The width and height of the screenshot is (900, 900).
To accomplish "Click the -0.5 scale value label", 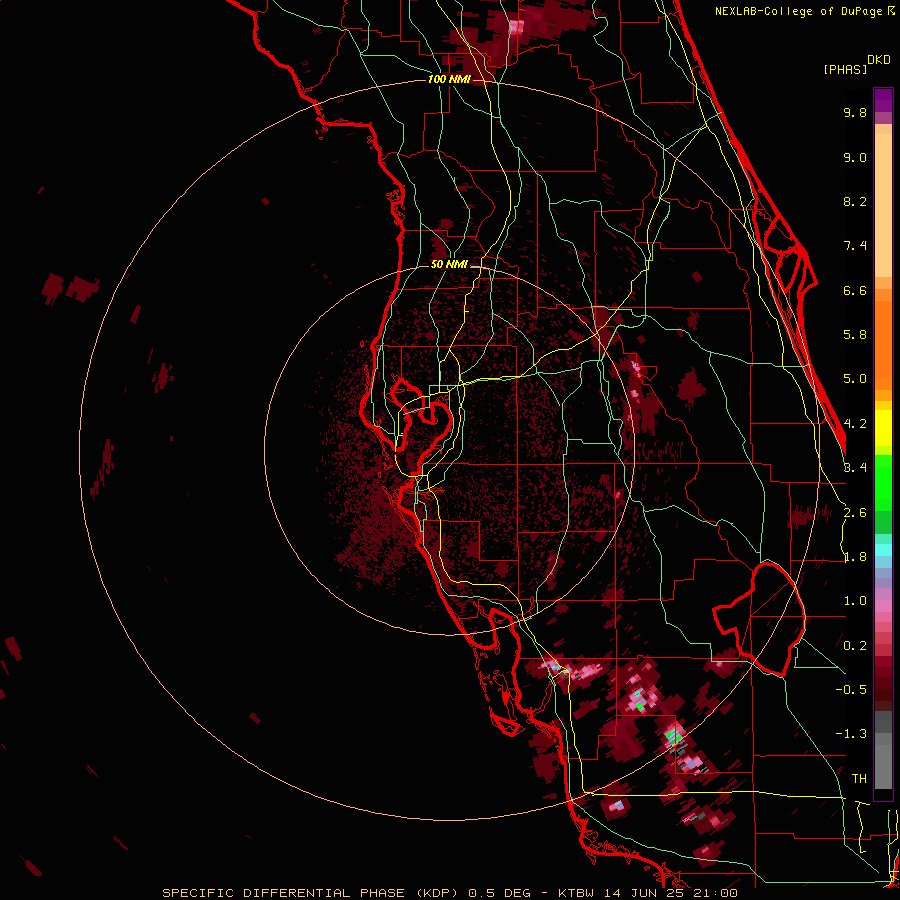I will [x=851, y=690].
